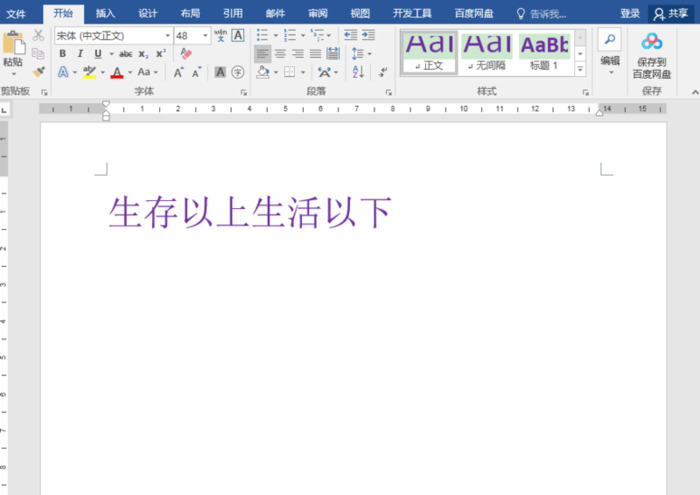Toggle italic formatting (I)
Viewport: 700px width, 495px height.
click(80, 54)
